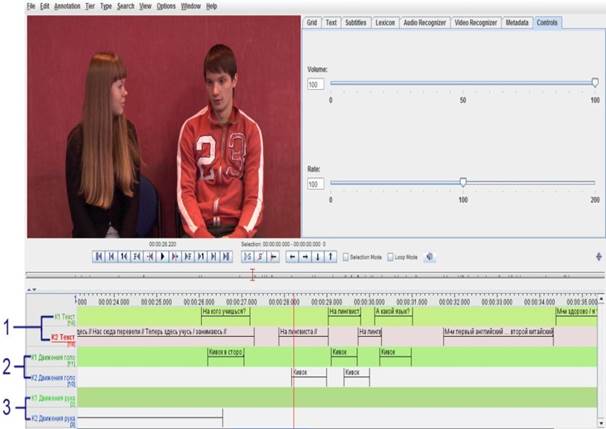Screen dimensions: 606x429
Task: Step one frame forward
Action: (x=188, y=257)
